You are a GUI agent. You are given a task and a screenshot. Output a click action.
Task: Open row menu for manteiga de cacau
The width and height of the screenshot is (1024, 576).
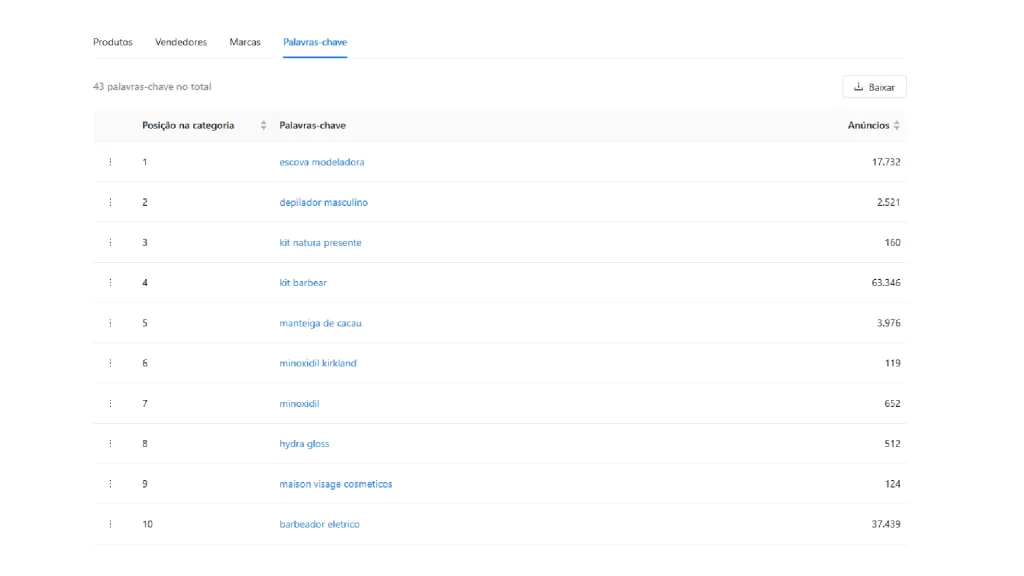pos(110,322)
